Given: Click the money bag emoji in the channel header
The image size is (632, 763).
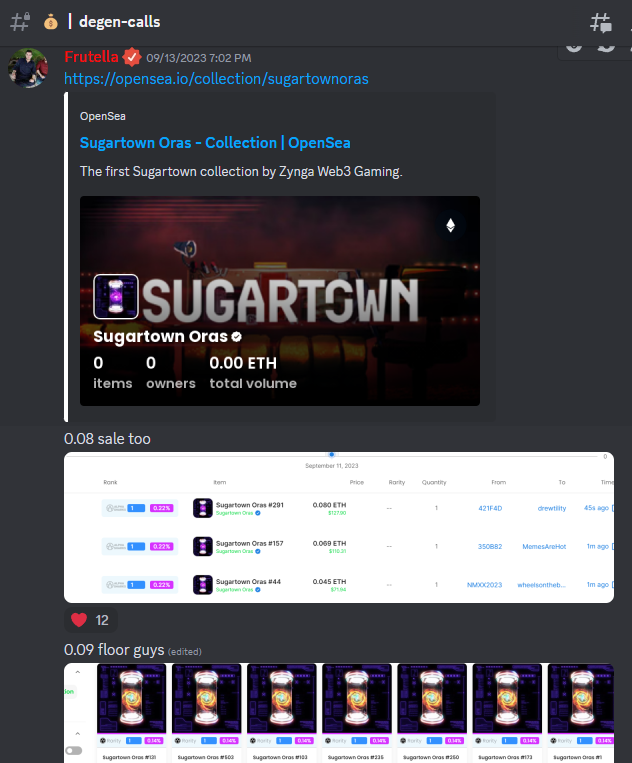Looking at the screenshot, I should pos(51,22).
